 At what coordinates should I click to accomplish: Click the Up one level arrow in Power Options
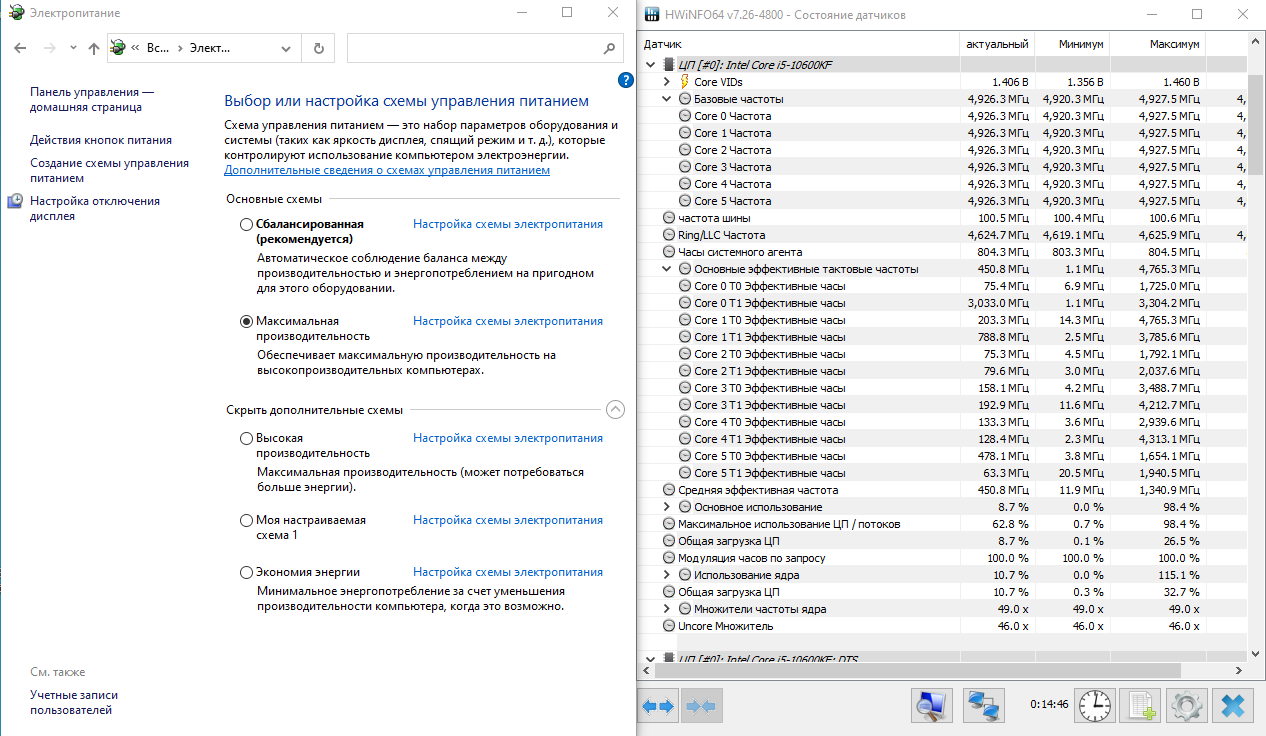click(94, 48)
